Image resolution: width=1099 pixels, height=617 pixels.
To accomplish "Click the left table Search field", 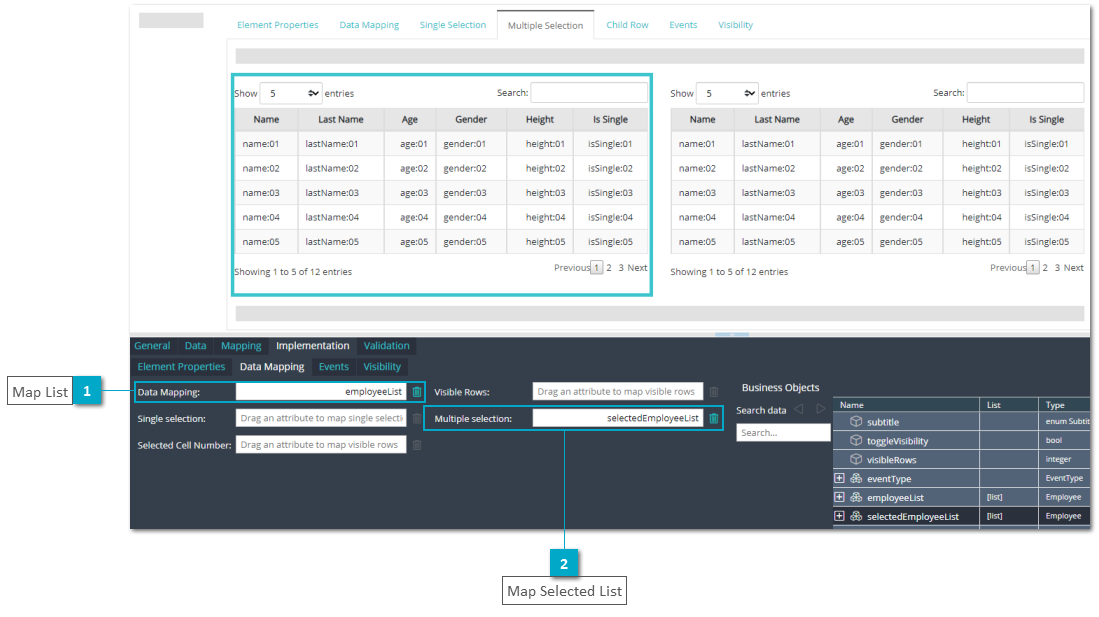I will pyautogui.click(x=589, y=93).
